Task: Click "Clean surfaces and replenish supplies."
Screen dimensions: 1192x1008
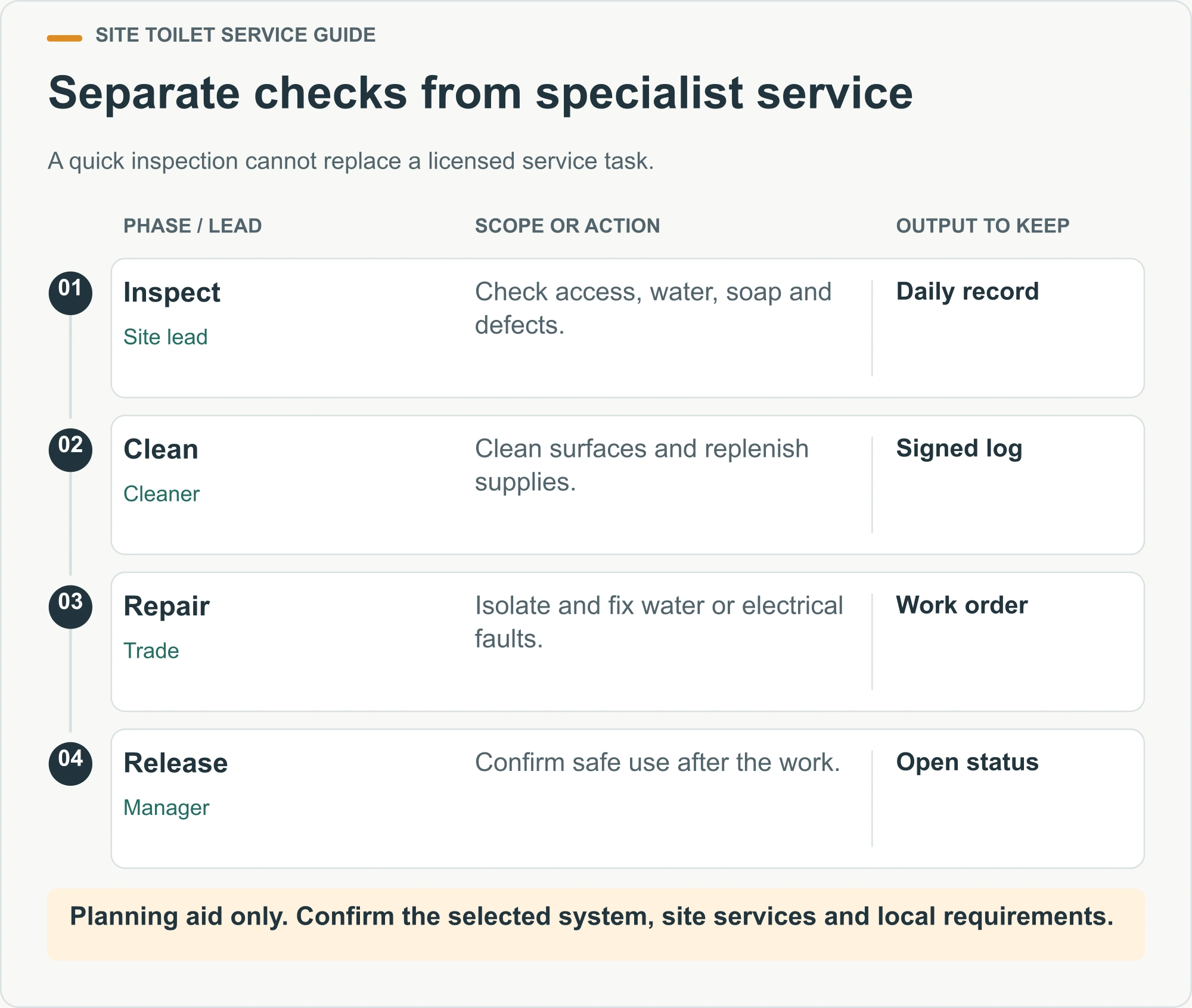Action: (x=642, y=465)
